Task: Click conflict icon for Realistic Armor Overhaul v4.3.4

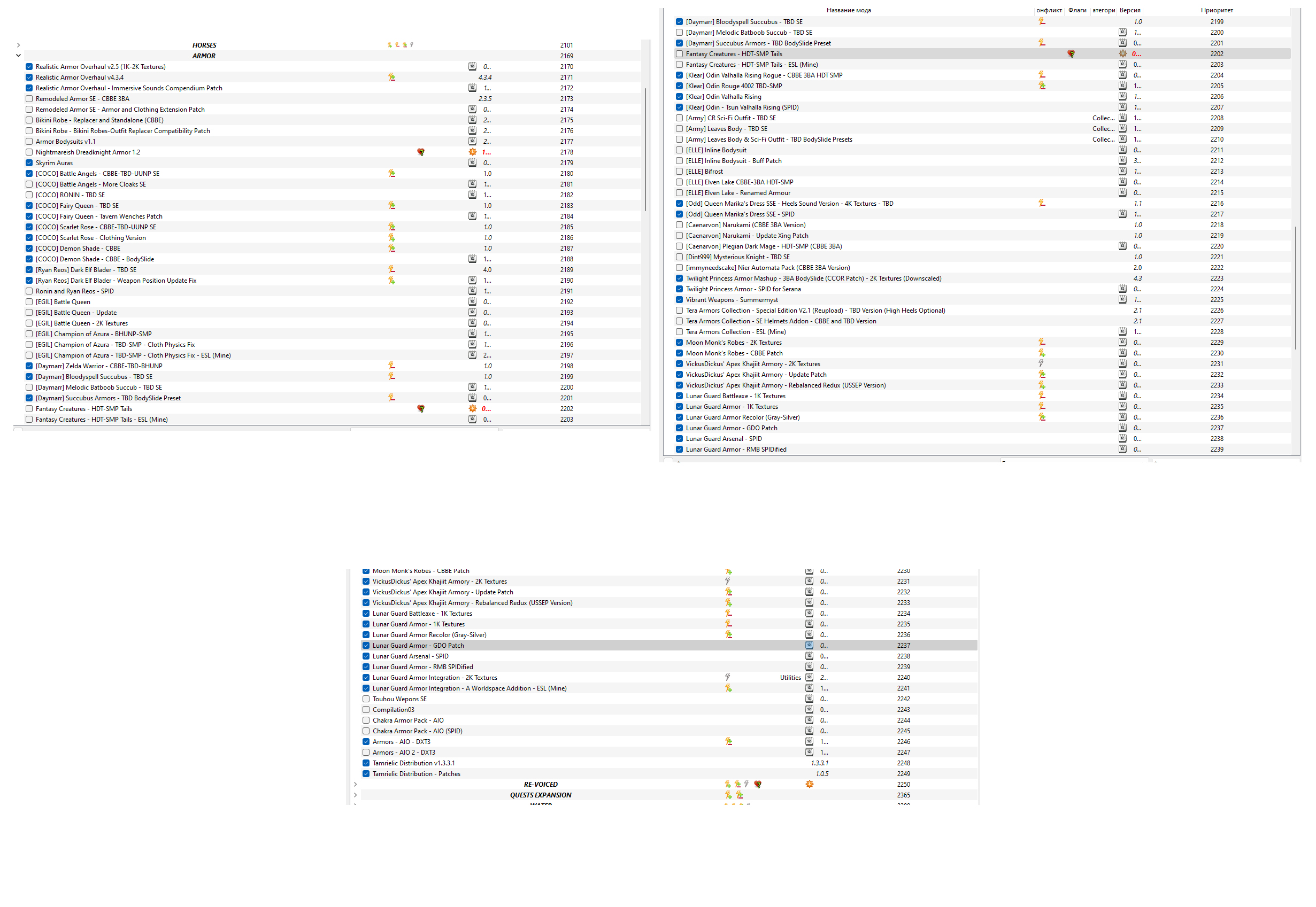Action: tap(391, 77)
